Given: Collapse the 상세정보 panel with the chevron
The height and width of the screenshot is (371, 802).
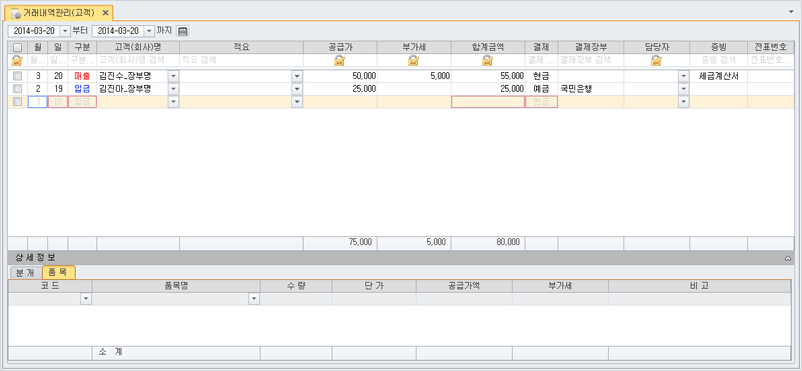Looking at the screenshot, I should (788, 259).
